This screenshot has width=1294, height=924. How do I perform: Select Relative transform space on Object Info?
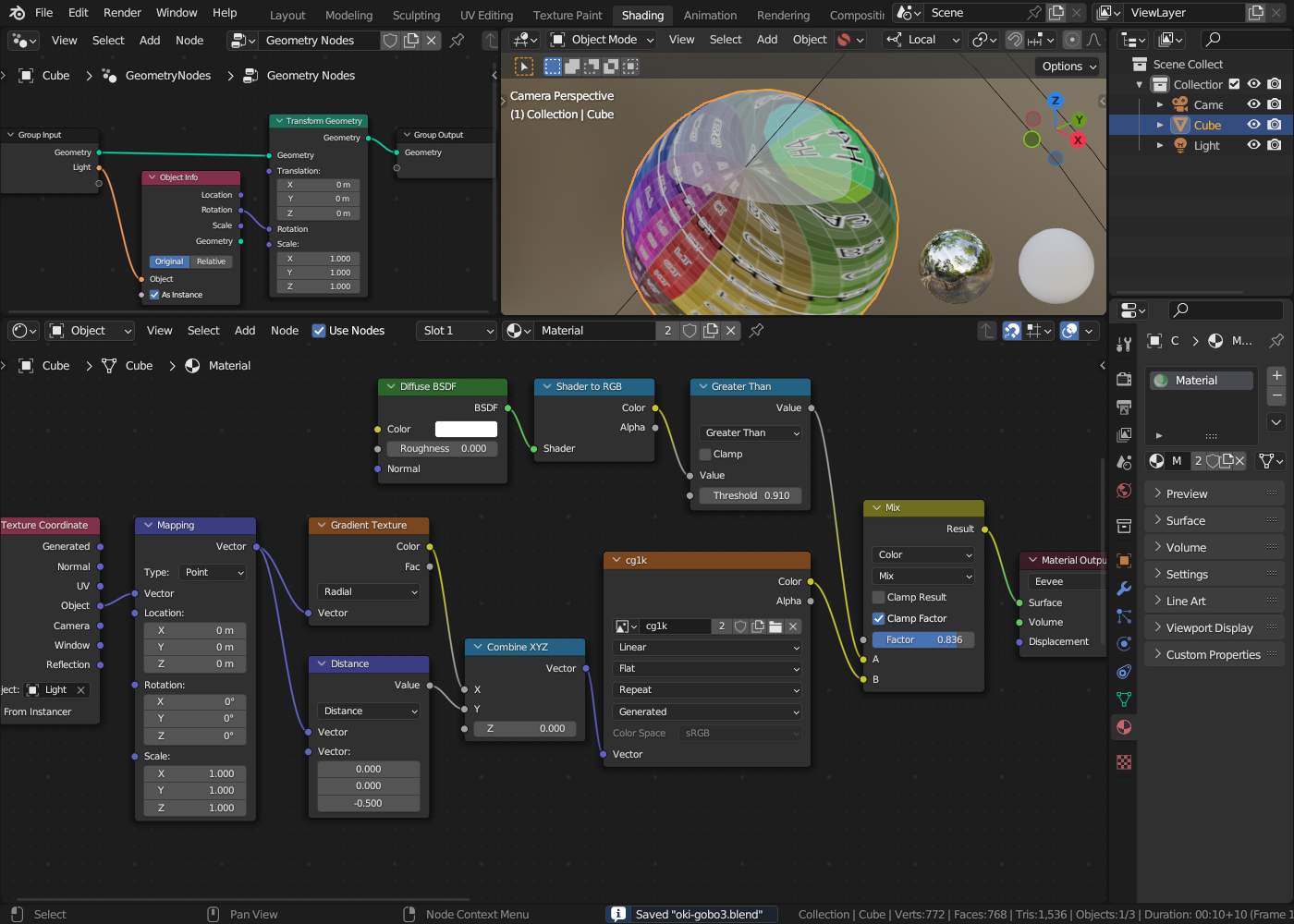click(x=211, y=261)
